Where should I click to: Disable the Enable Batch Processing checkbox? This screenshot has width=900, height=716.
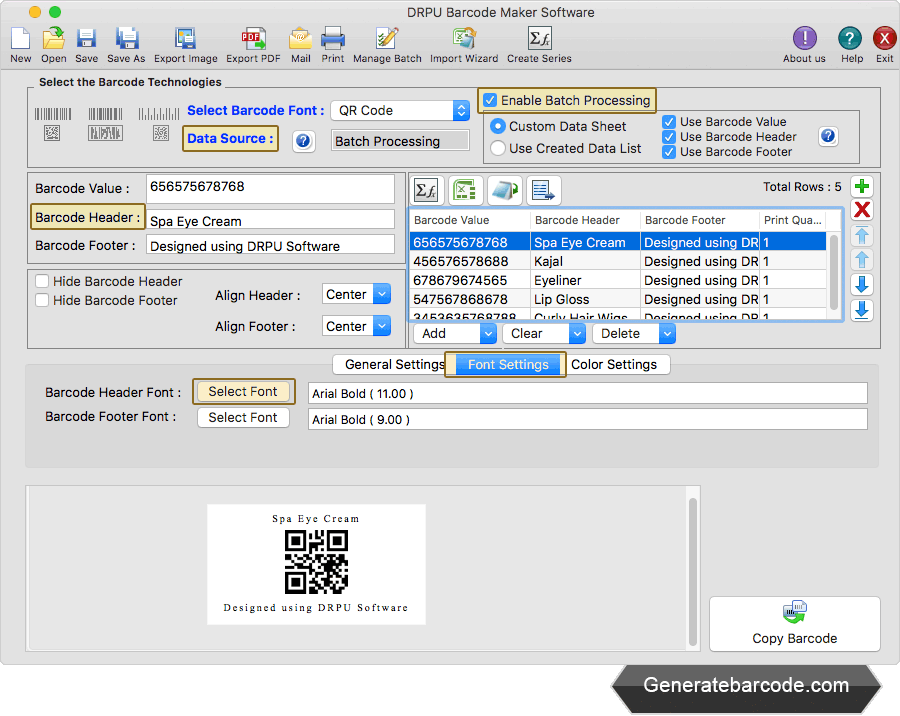click(490, 100)
